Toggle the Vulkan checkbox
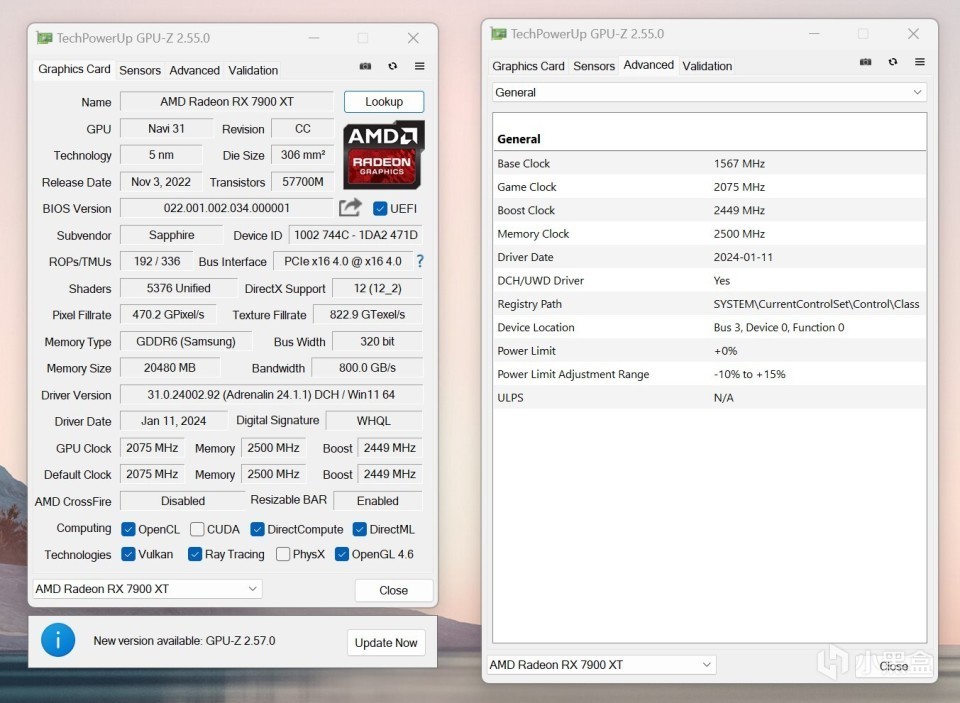The image size is (960, 703). pos(128,554)
